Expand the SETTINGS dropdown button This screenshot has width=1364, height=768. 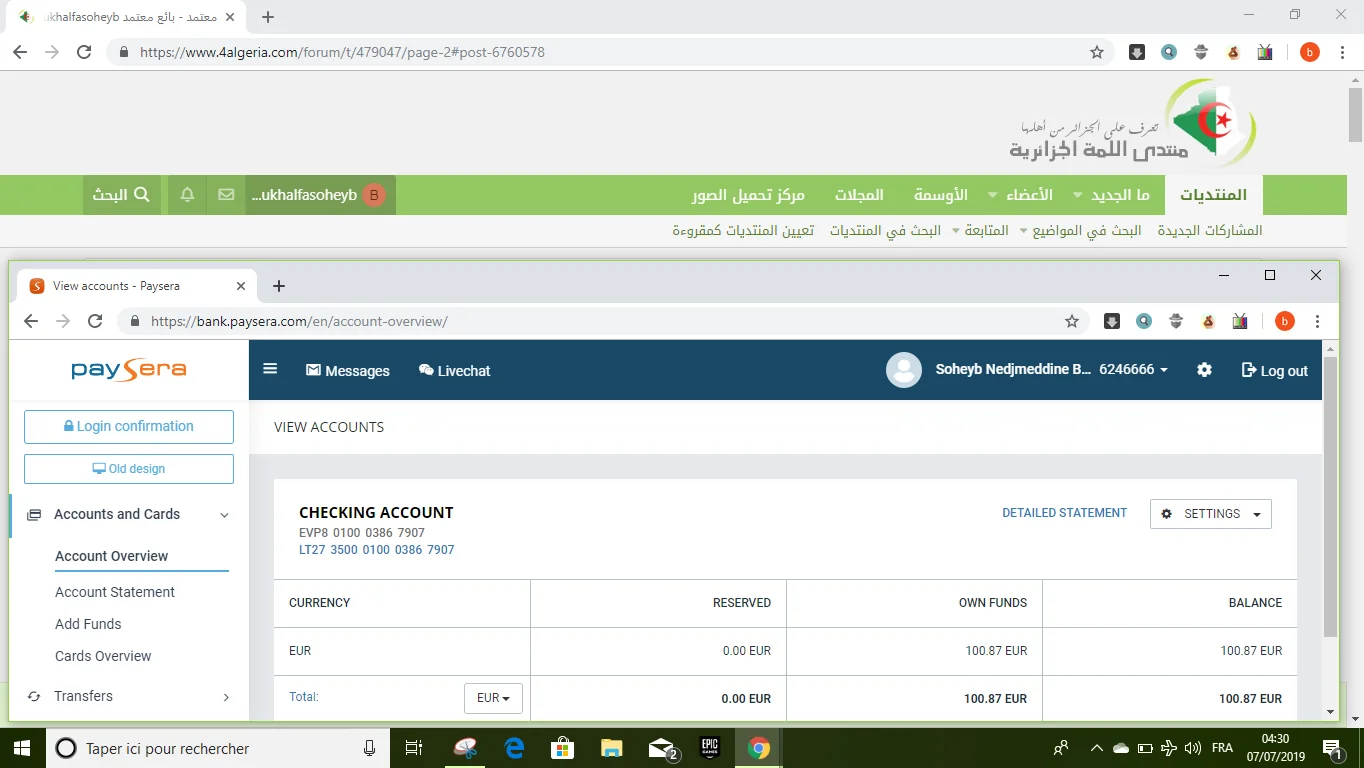(1210, 514)
